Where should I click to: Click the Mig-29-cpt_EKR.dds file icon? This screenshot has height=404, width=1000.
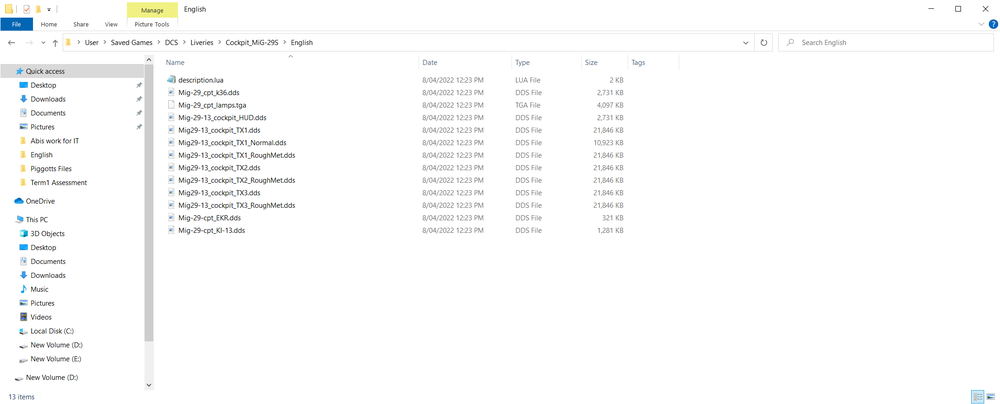(171, 218)
